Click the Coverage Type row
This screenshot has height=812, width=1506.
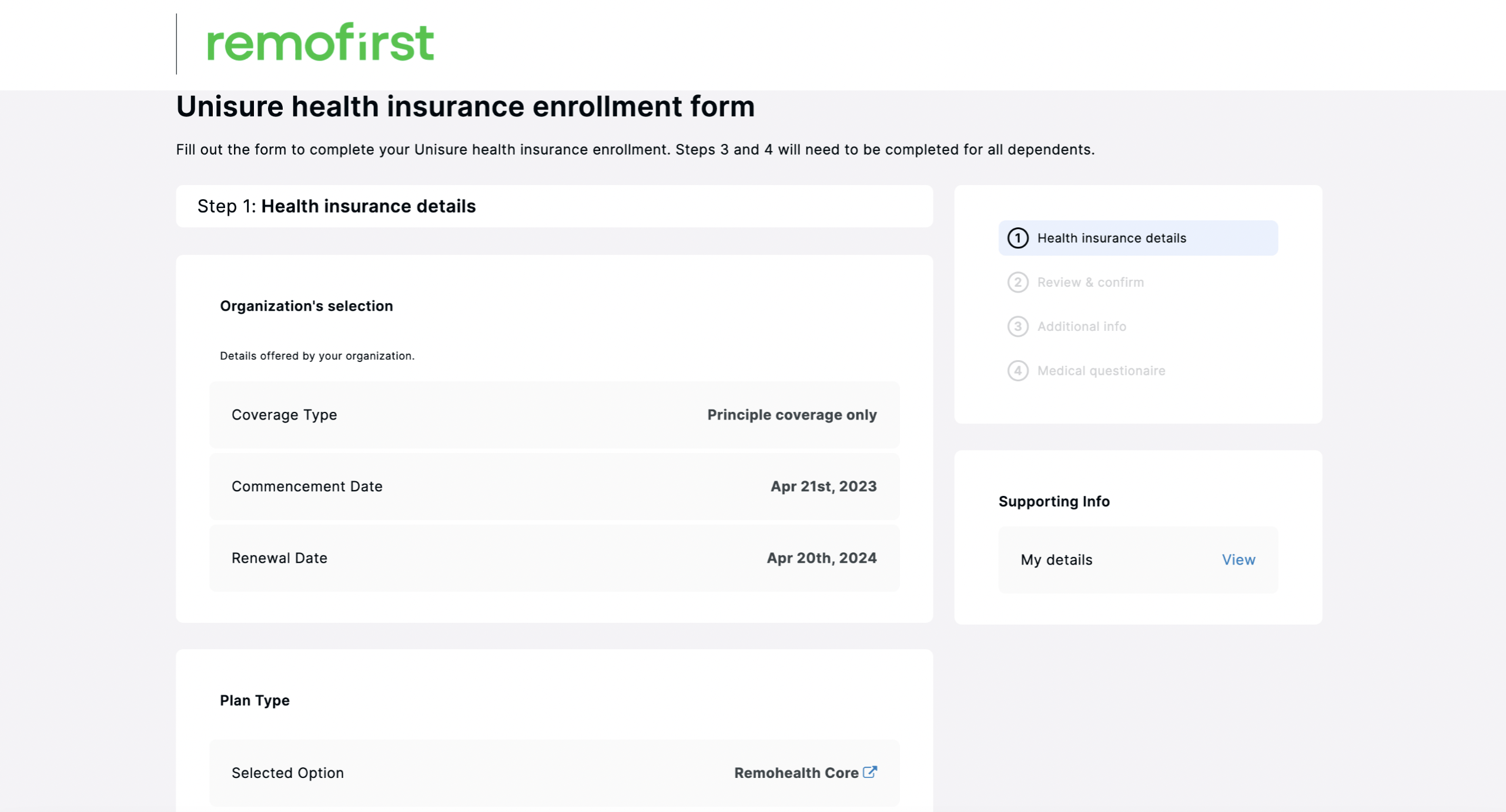(554, 415)
